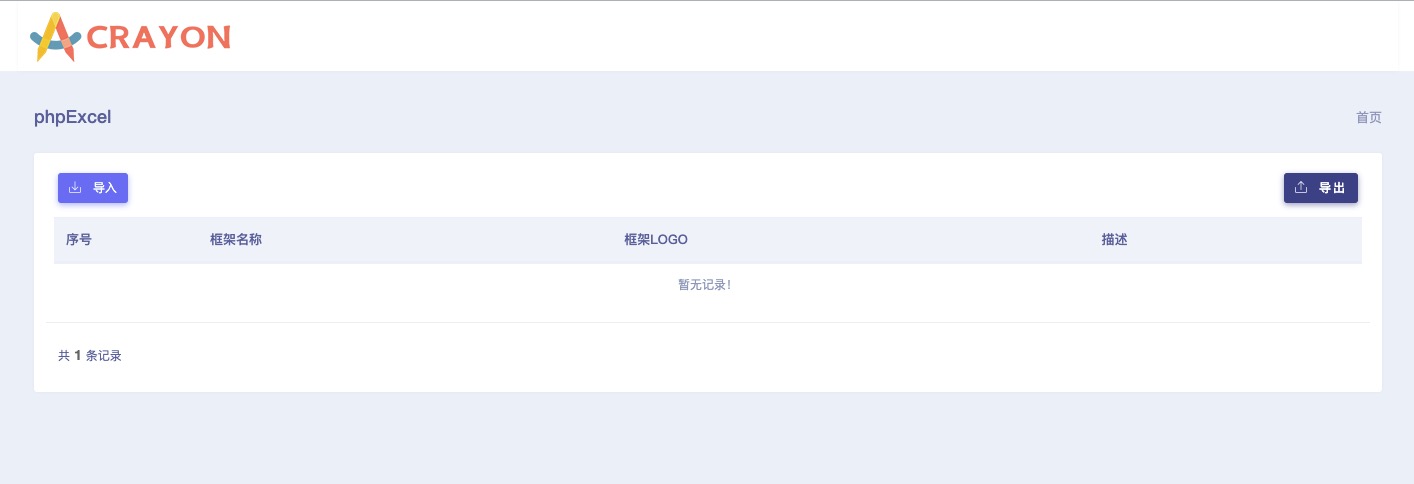Click the 描述 column header
The image size is (1414, 484).
pyautogui.click(x=1114, y=240)
